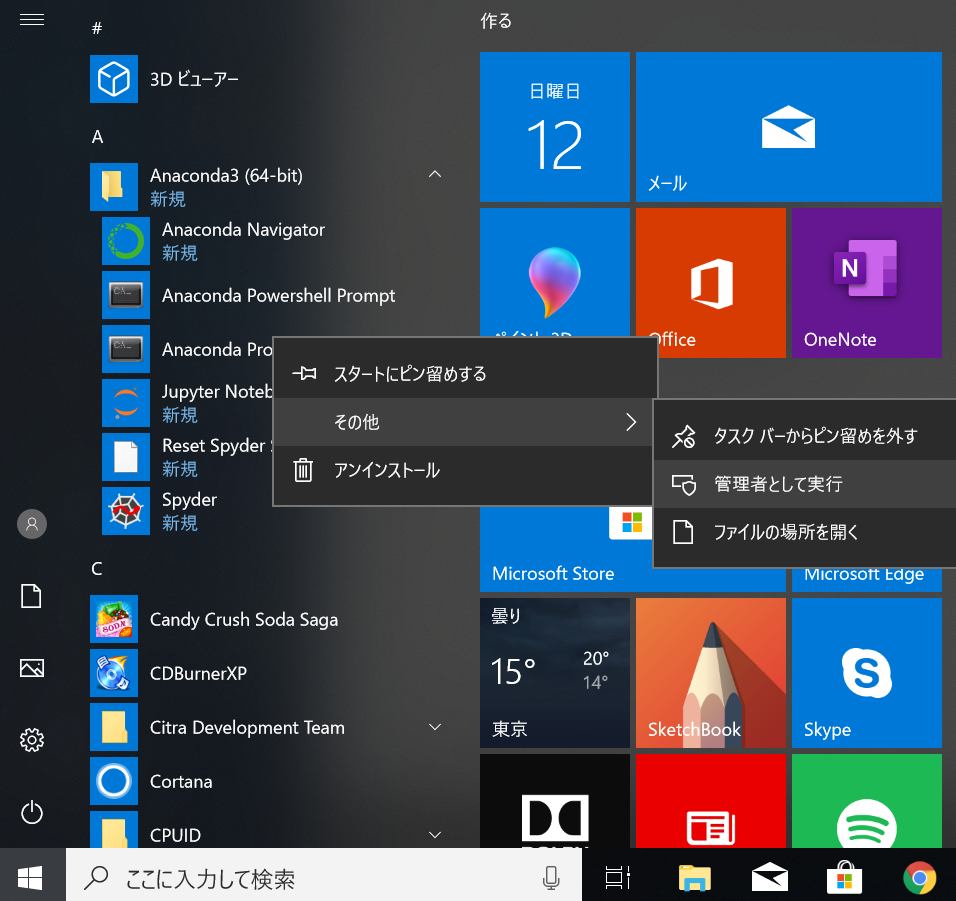Image resolution: width=956 pixels, height=901 pixels.
Task: Expand the CPUID folder chevron
Action: 435,835
